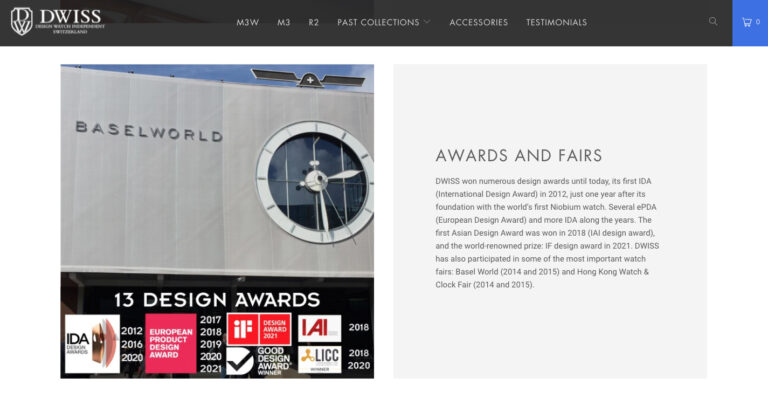The image size is (768, 419).
Task: Click the IAI award logo
Action: 319,328
